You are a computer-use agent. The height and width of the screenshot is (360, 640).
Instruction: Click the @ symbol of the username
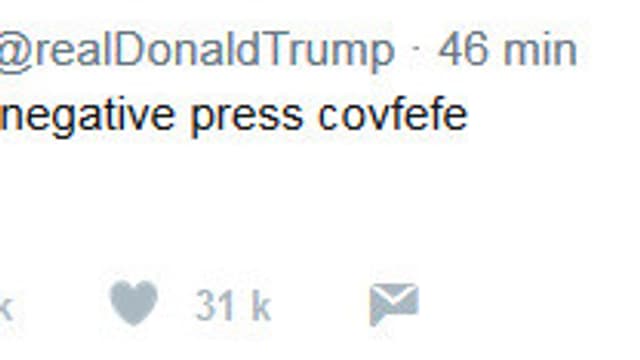pos(15,52)
